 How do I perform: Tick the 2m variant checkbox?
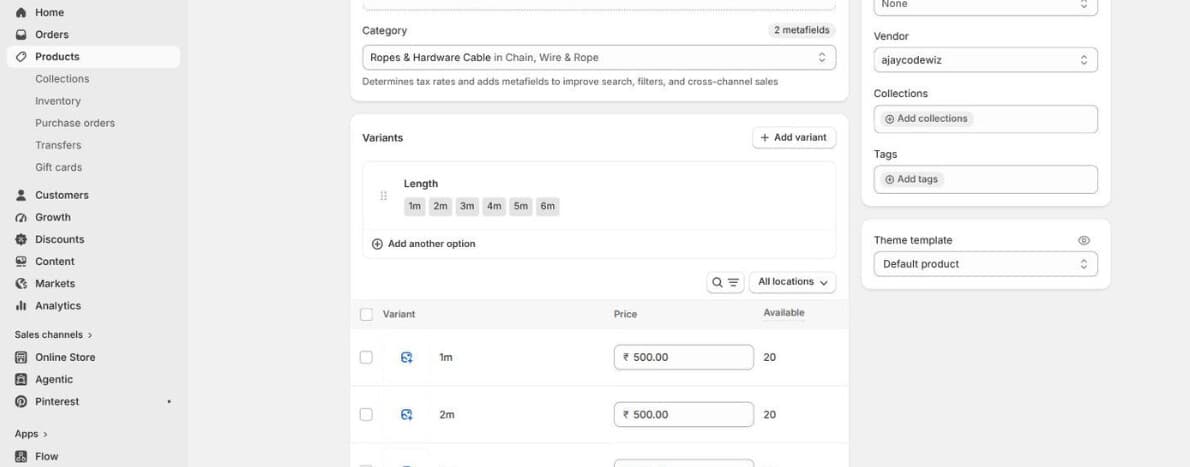click(367, 415)
